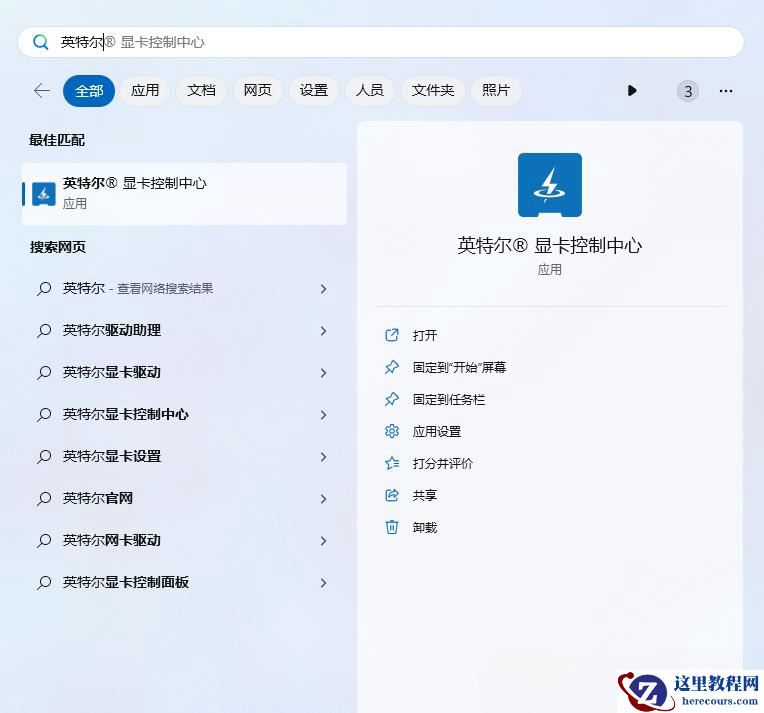764x713 pixels.
Task: Switch to the 设置 filter tab
Action: click(x=313, y=91)
